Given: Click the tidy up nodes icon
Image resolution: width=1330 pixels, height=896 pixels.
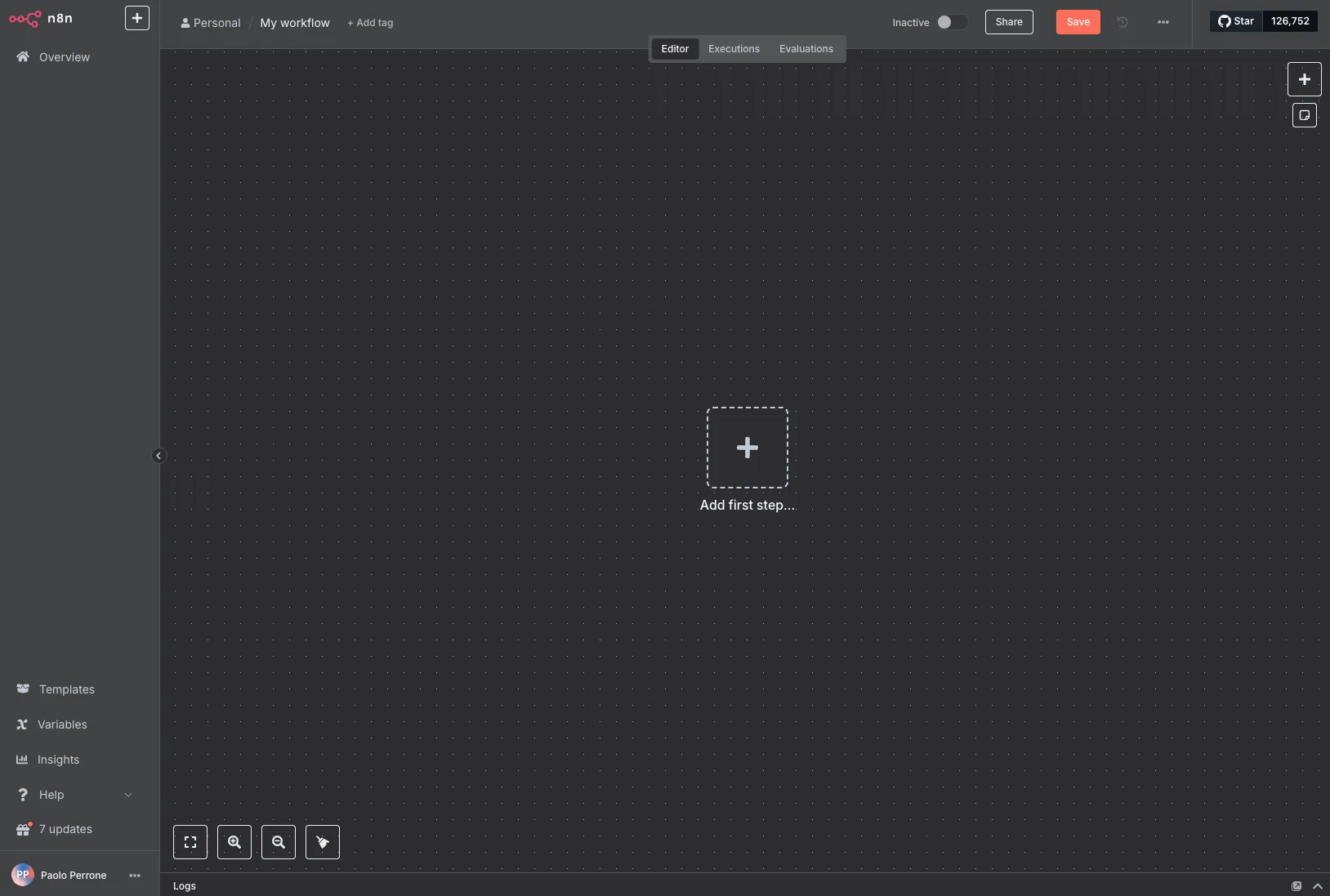Looking at the screenshot, I should coord(323,842).
